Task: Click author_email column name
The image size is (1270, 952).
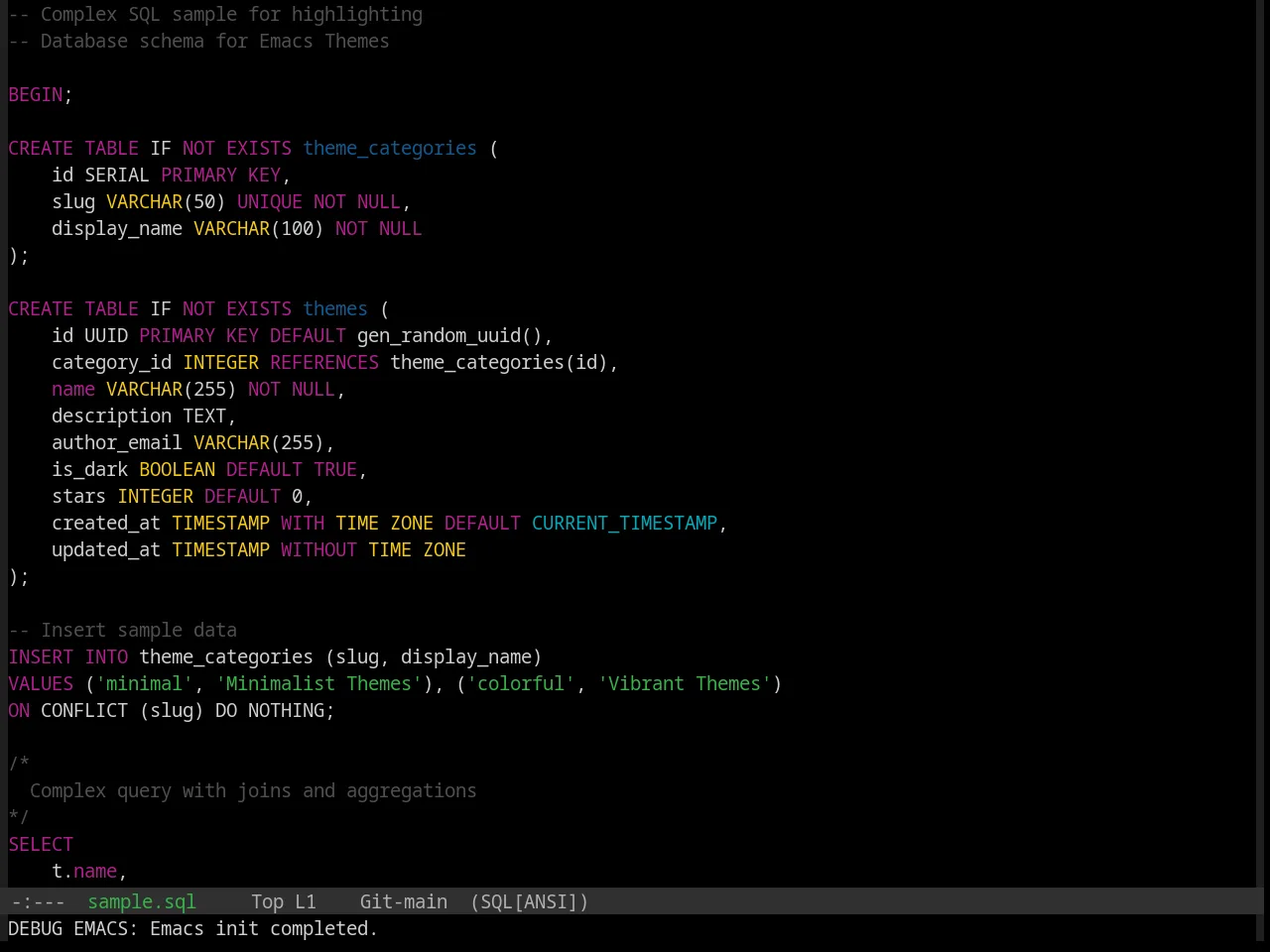Action: (x=117, y=442)
